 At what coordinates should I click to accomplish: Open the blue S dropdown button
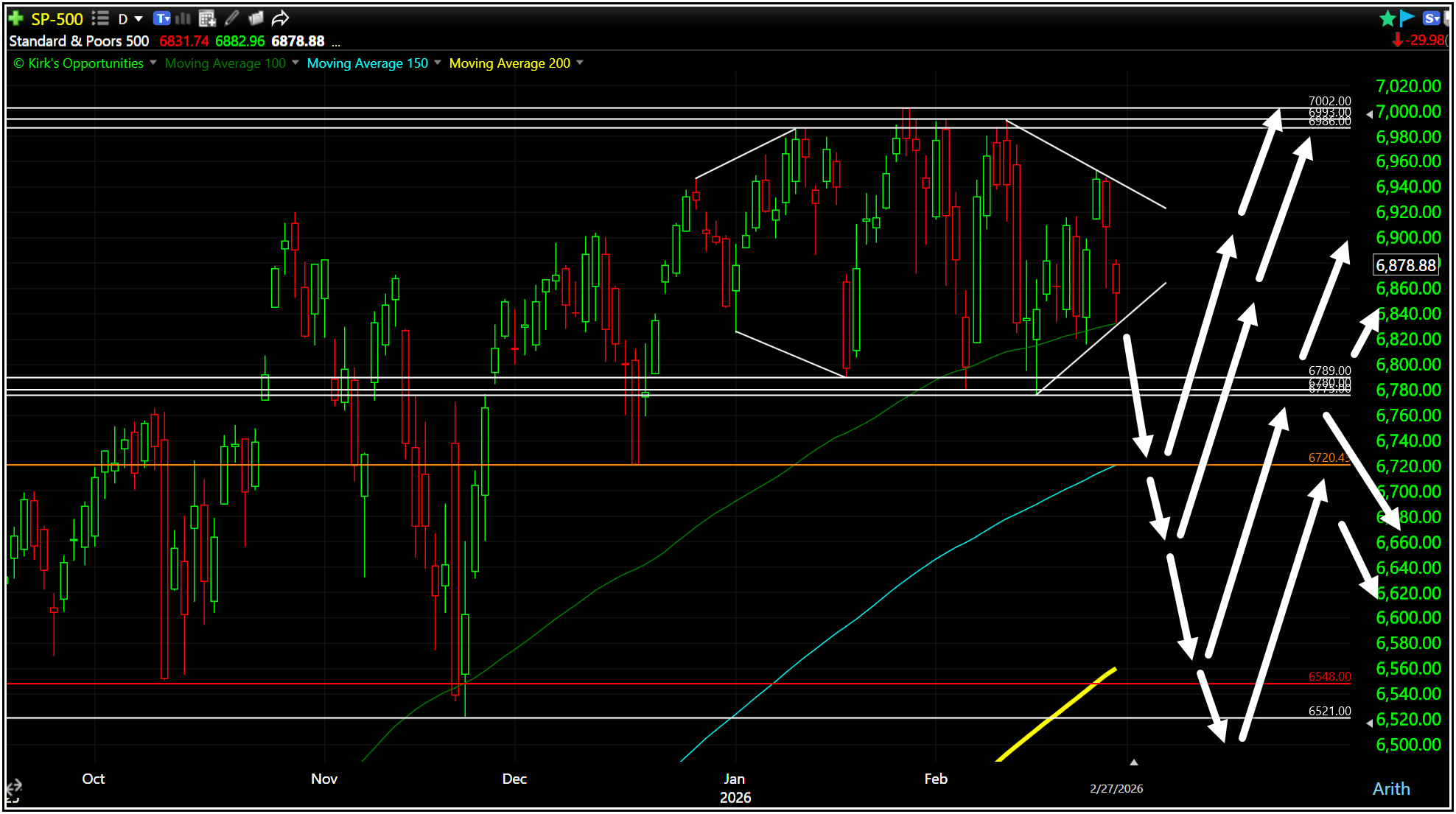coord(1431,18)
